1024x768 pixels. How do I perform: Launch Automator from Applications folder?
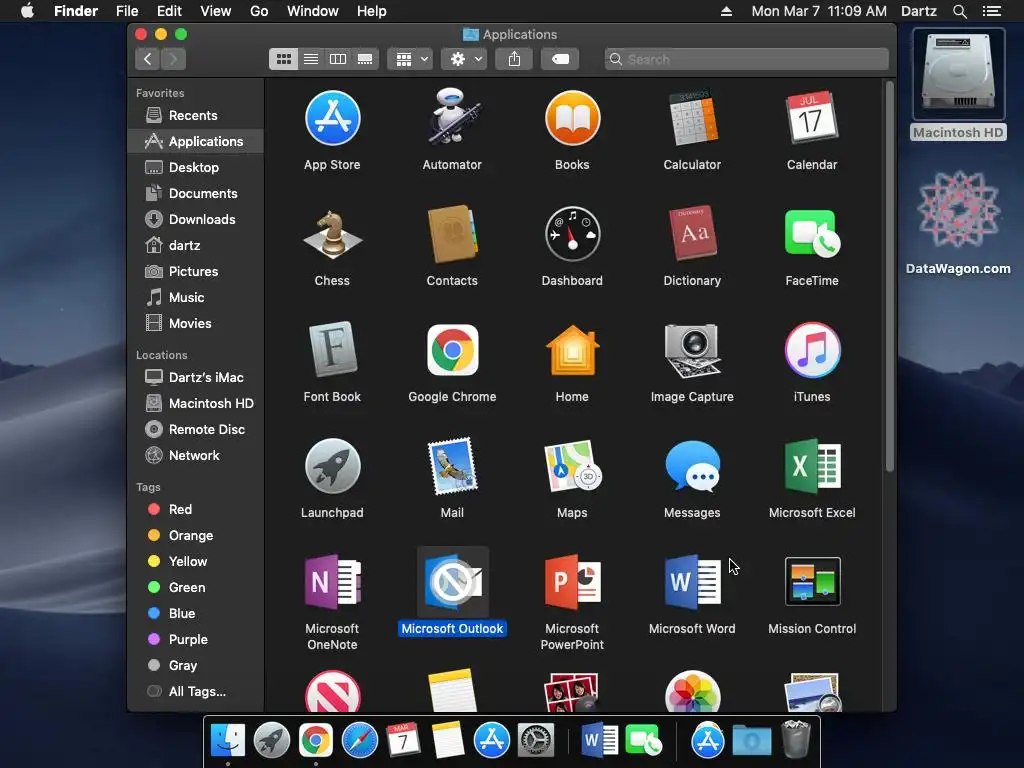452,118
